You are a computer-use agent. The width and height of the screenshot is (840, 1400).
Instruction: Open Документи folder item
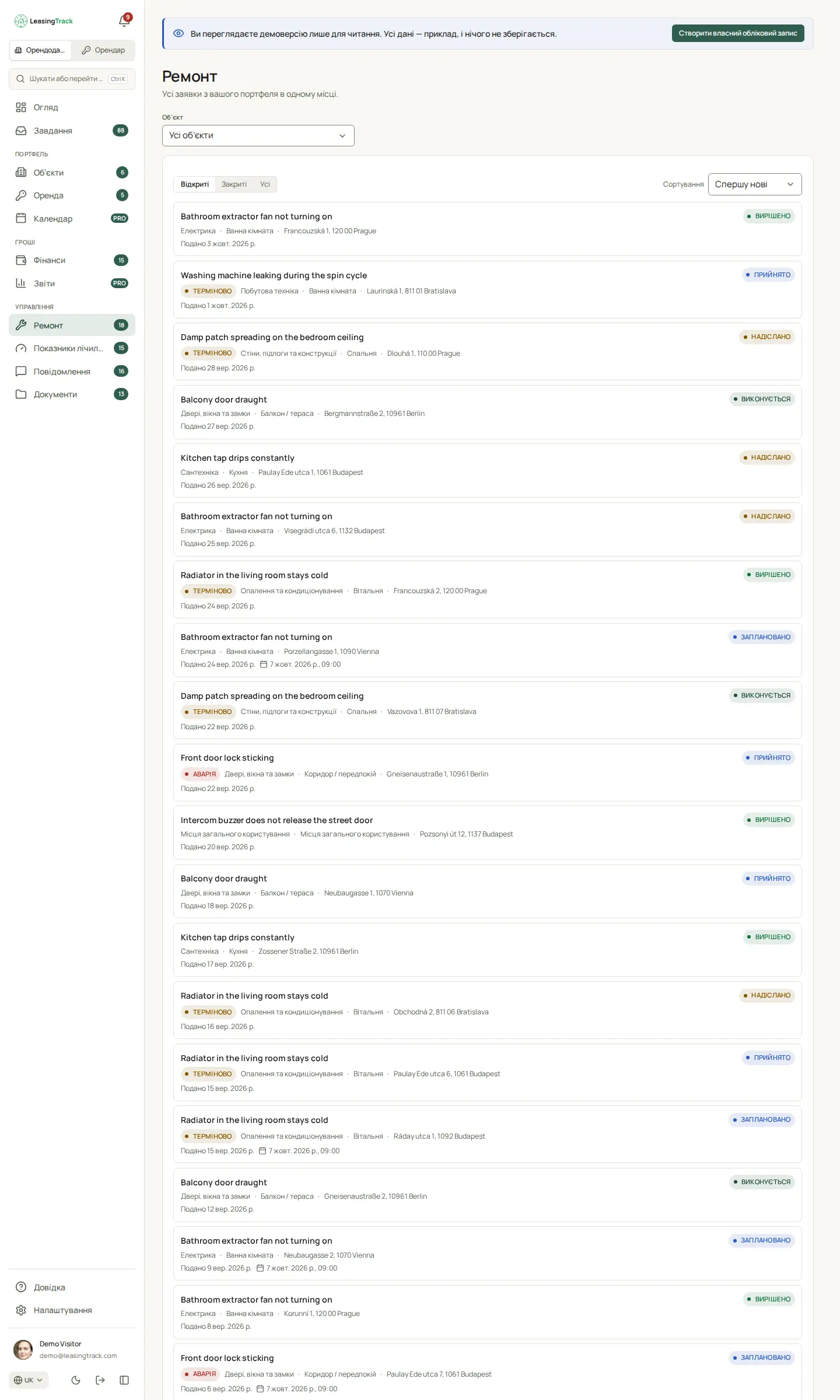[x=72, y=394]
